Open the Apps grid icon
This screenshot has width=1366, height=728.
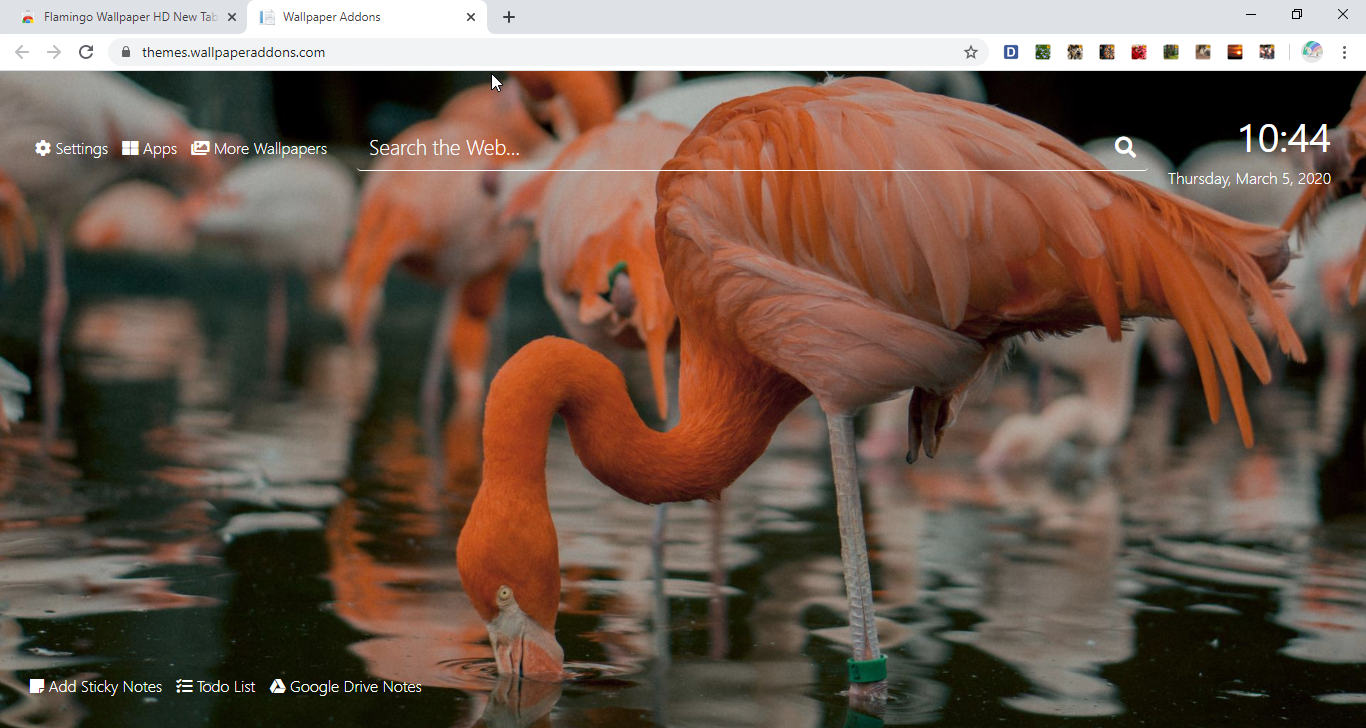(130, 148)
